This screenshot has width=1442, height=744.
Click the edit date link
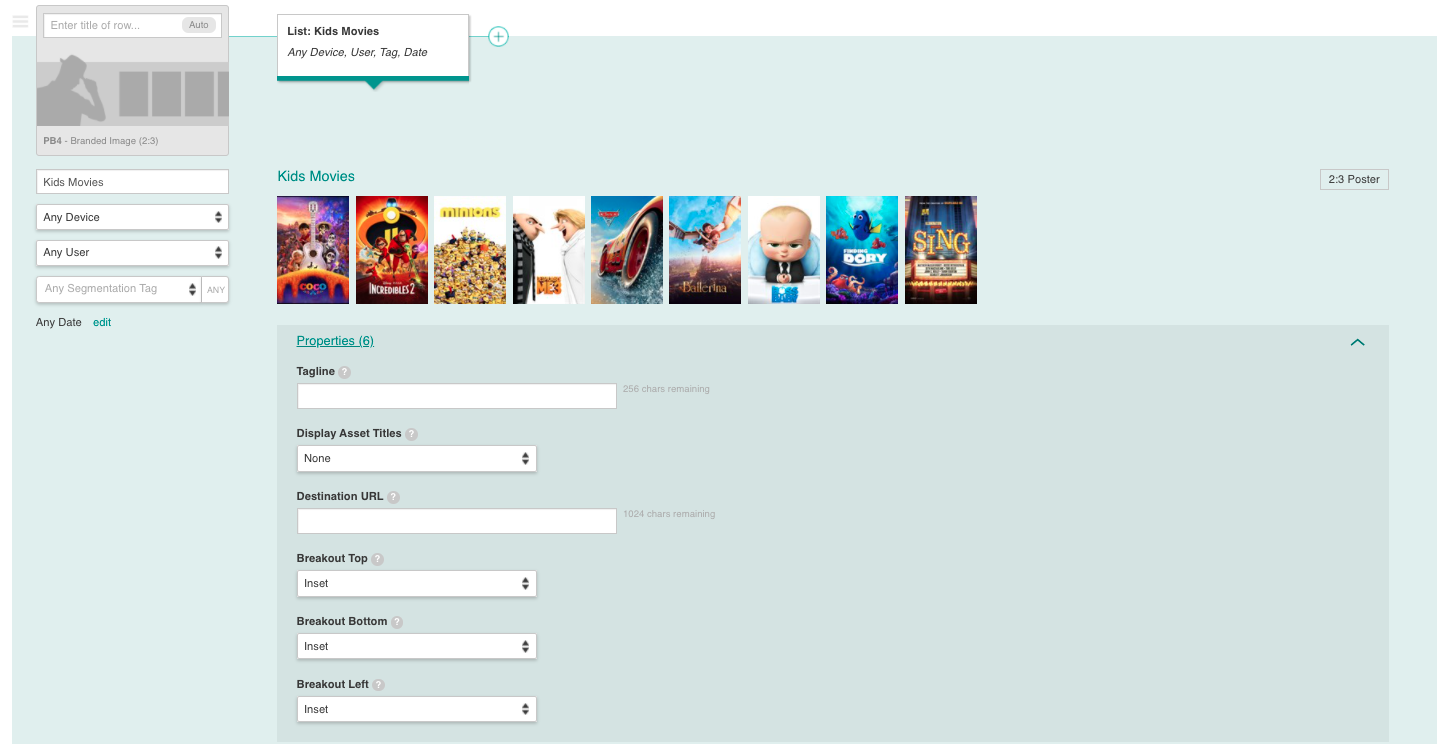102,322
